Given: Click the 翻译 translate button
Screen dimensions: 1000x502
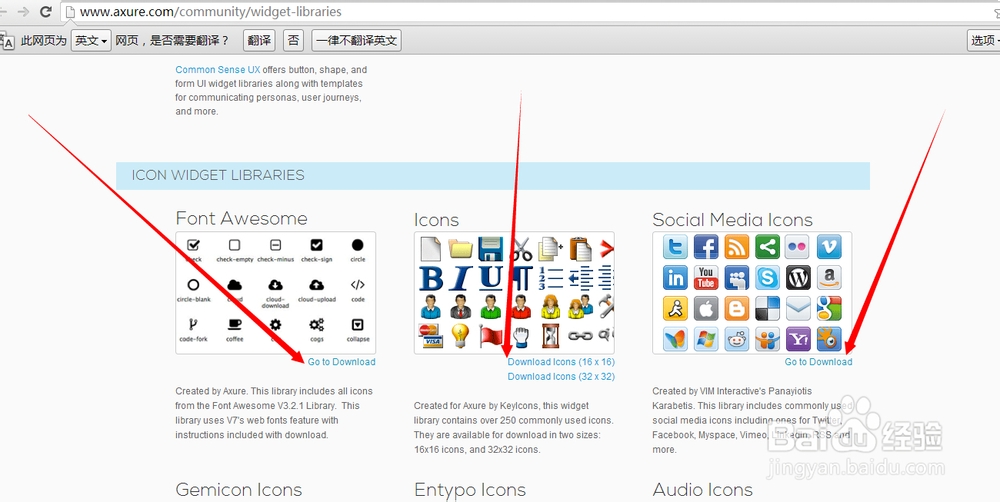Looking at the screenshot, I should [x=259, y=40].
